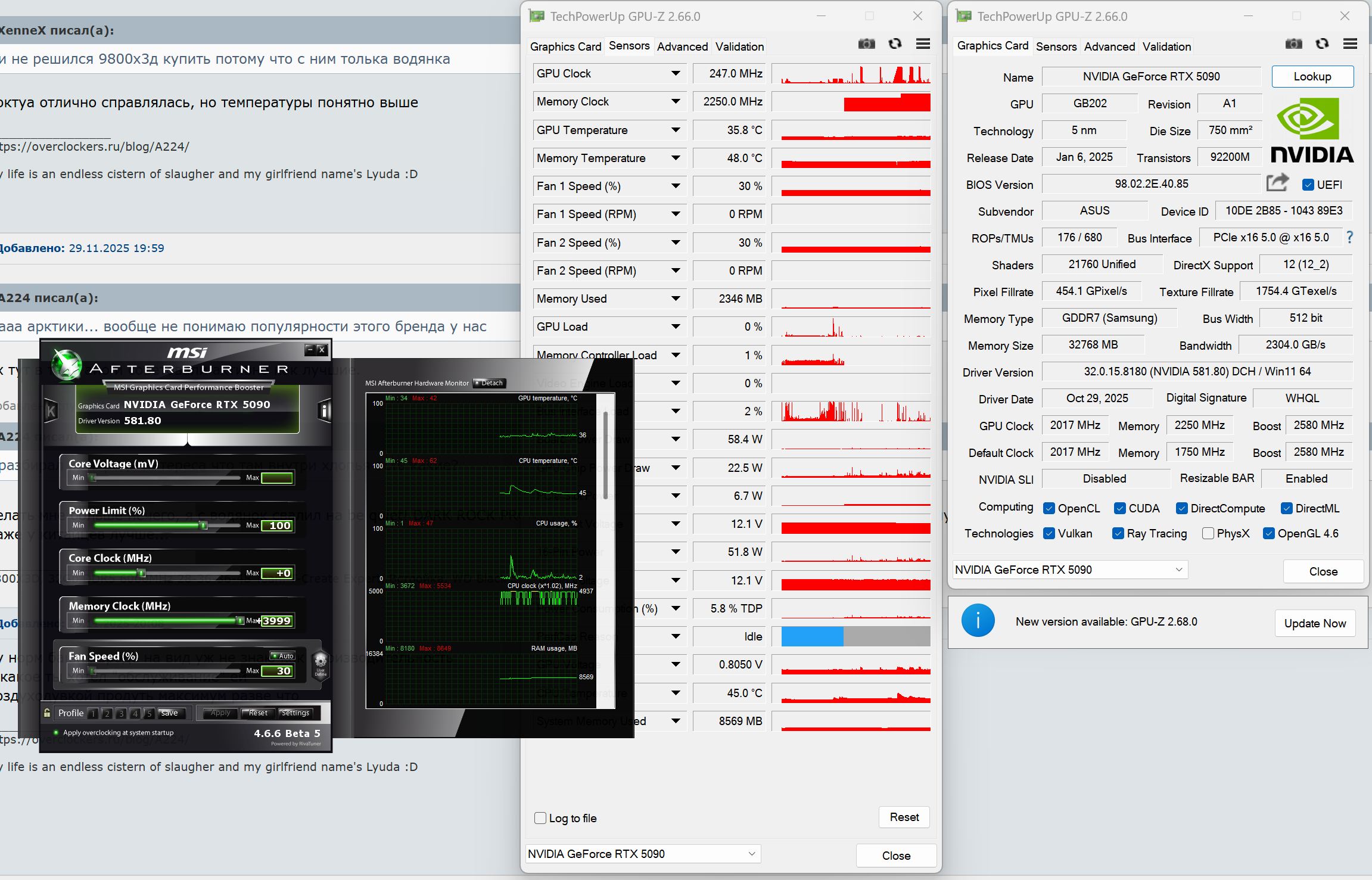Click the BIOS export share icon
1372x880 pixels.
click(x=1277, y=183)
